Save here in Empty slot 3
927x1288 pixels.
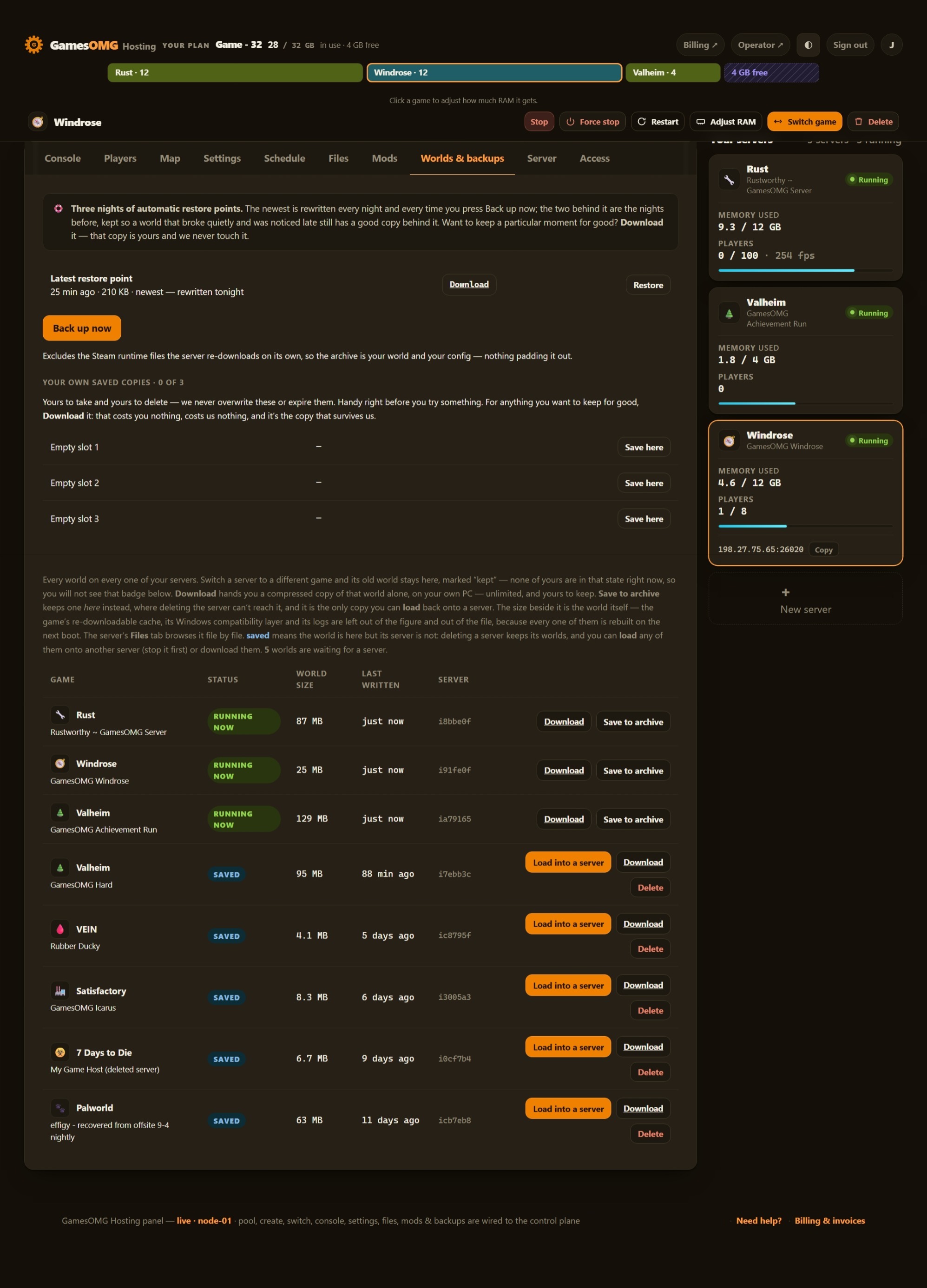click(644, 518)
